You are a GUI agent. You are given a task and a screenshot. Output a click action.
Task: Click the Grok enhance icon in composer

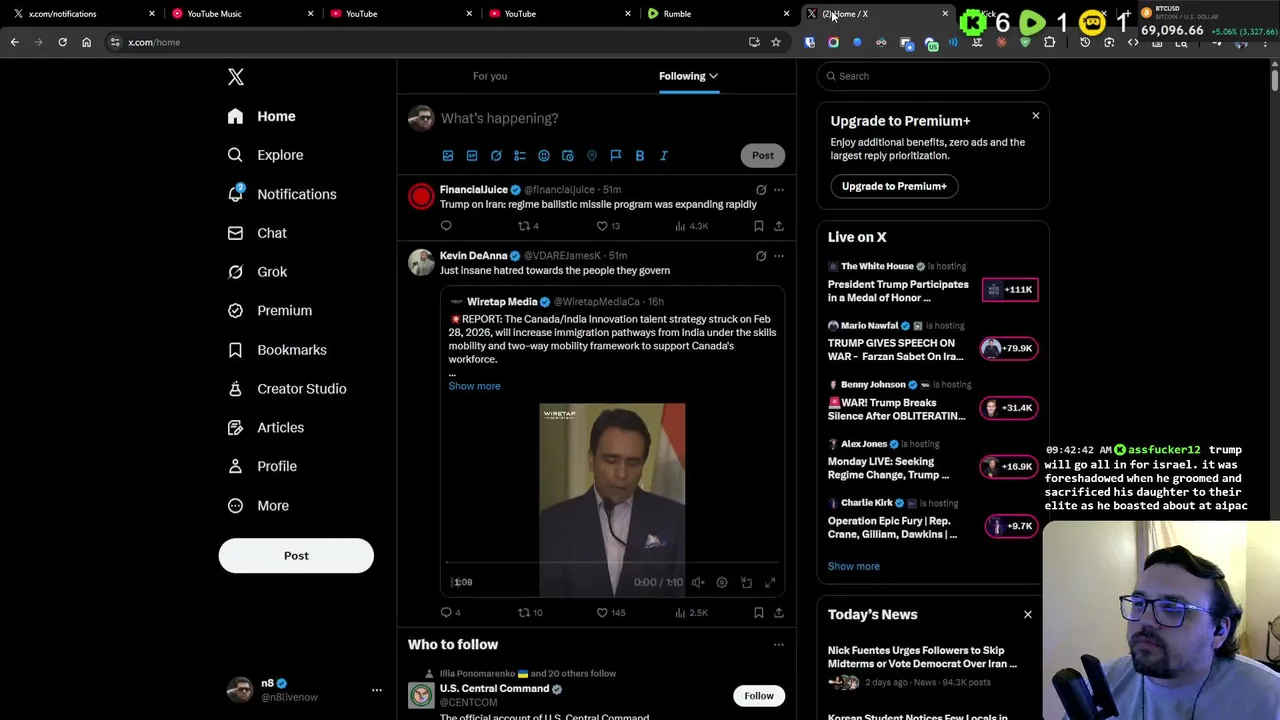click(496, 156)
